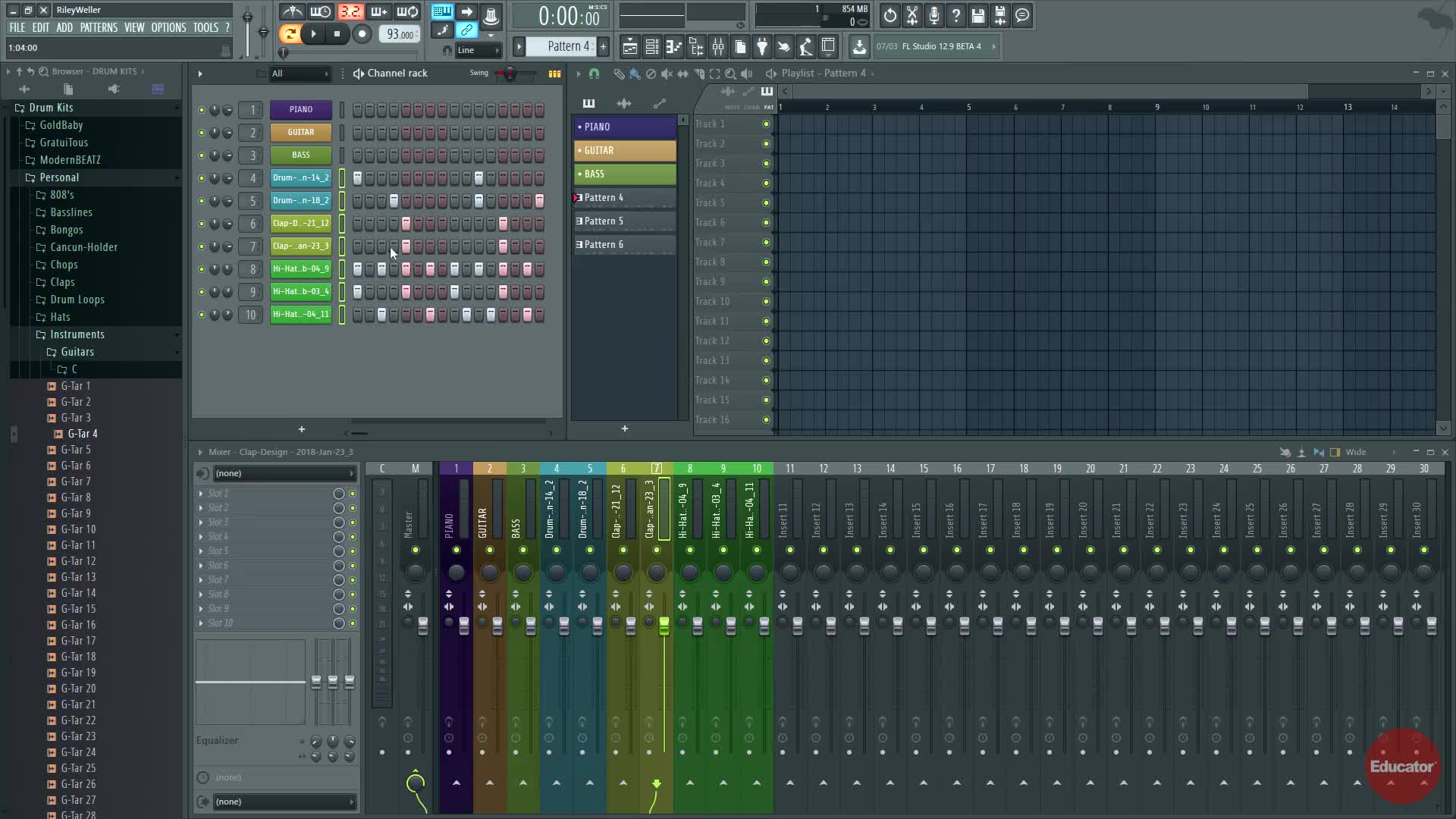Open the TOOLS menu
1456x819 pixels.
click(x=205, y=27)
